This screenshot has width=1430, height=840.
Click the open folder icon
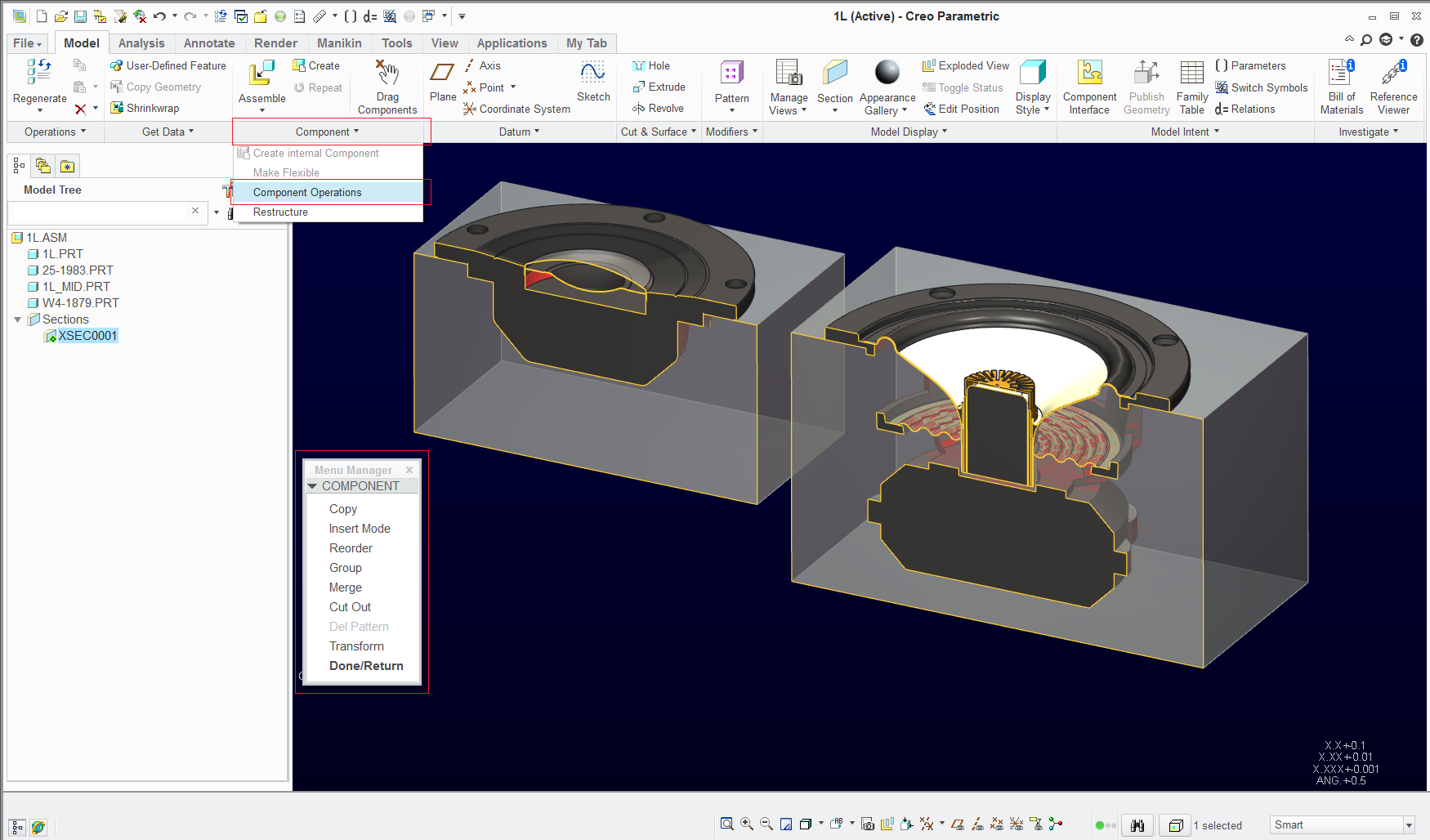coord(60,16)
